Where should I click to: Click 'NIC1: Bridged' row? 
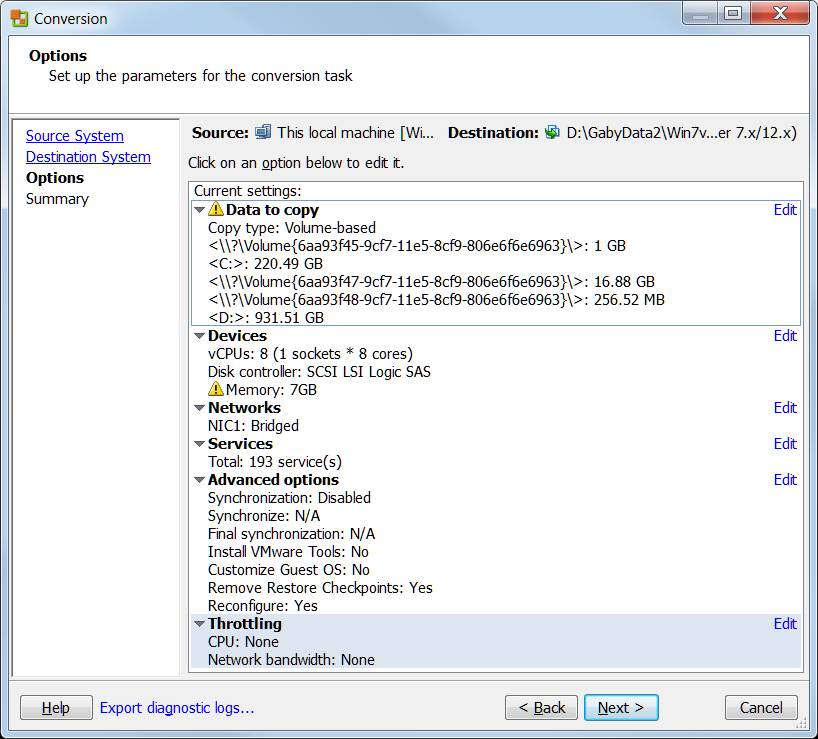253,426
